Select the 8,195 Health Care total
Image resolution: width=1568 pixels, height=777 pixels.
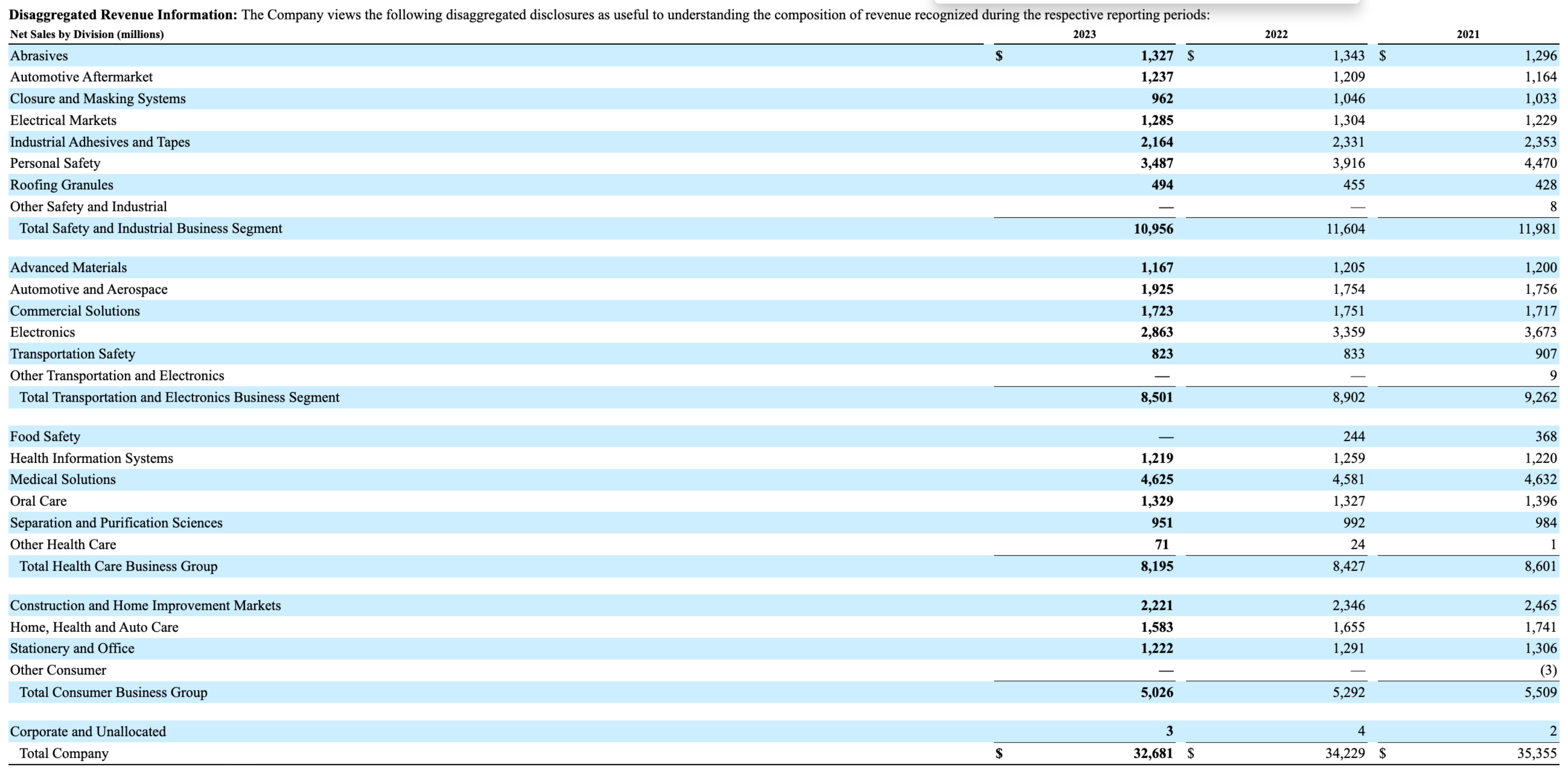click(1156, 566)
